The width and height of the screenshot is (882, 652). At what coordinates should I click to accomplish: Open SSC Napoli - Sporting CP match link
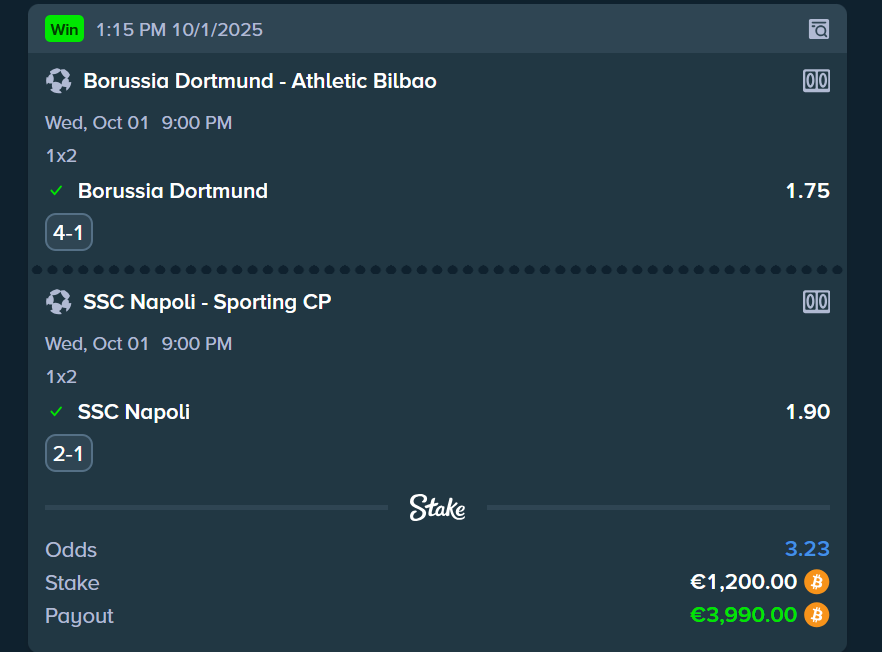[207, 302]
